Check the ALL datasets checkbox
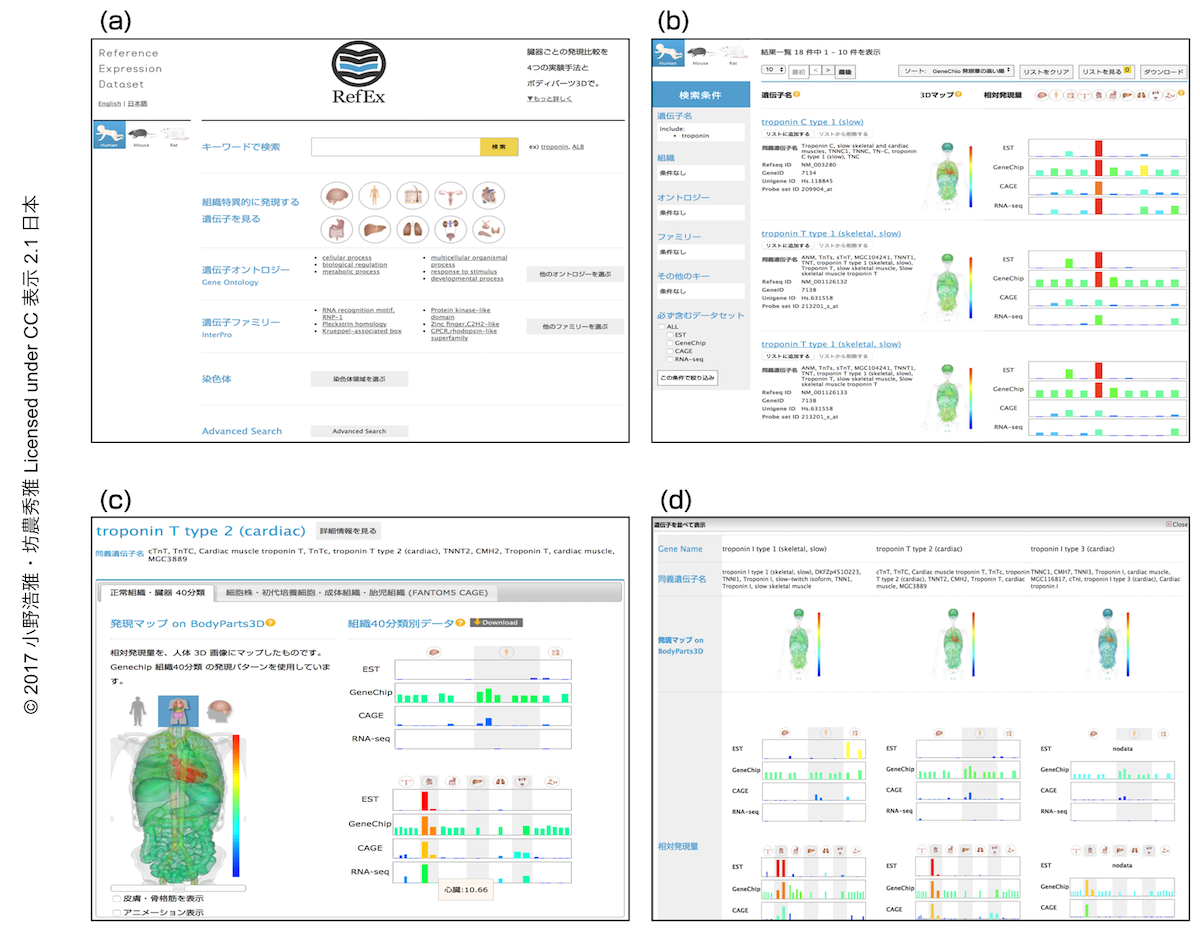The height and width of the screenshot is (929, 1200). (x=662, y=326)
